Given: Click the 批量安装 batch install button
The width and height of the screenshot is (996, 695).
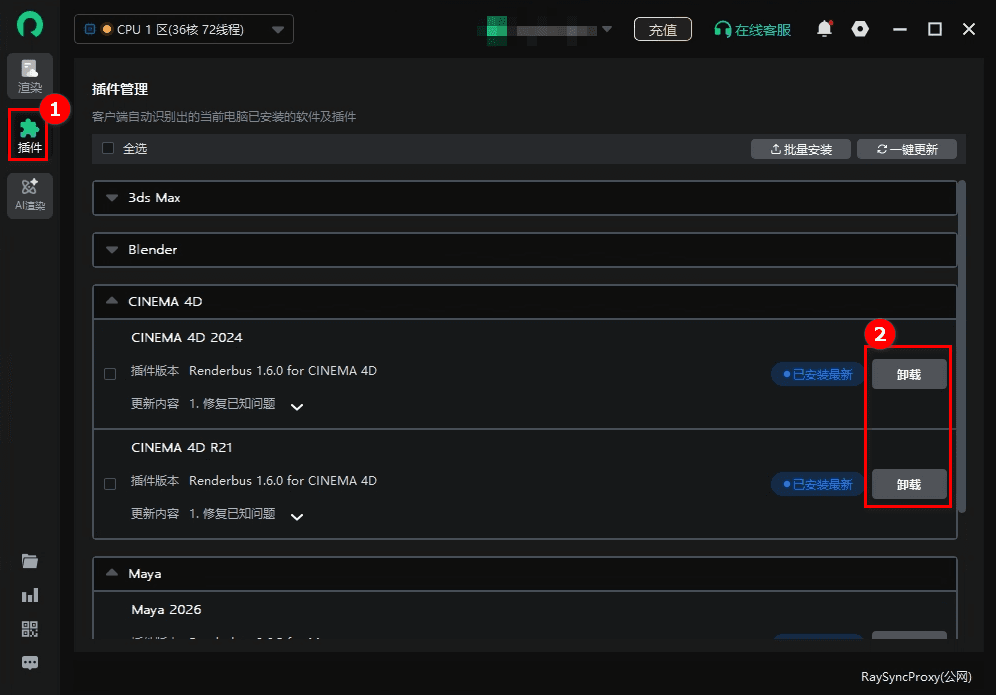Looking at the screenshot, I should pos(800,149).
